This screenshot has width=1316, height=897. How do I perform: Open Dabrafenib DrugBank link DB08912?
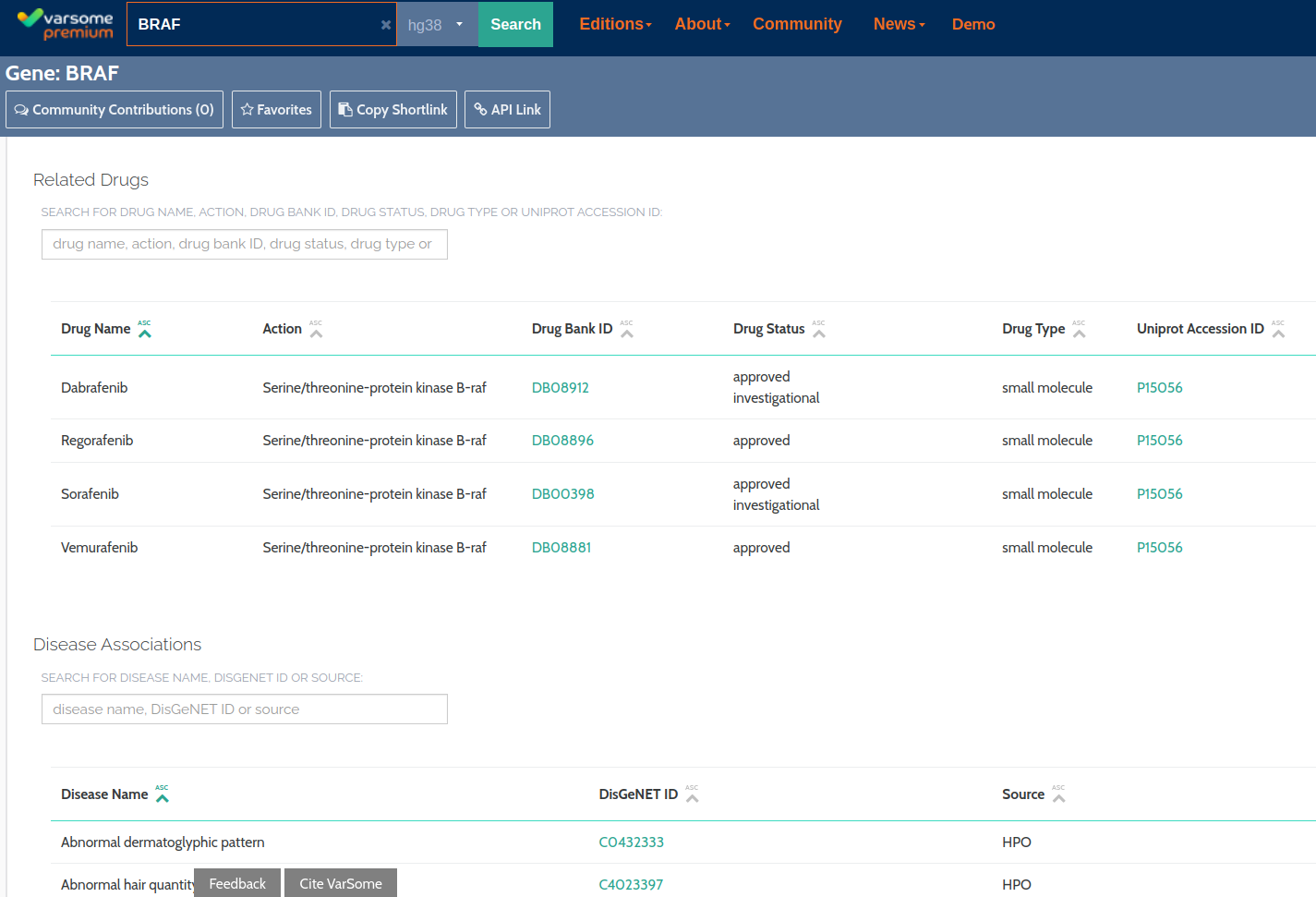[x=560, y=388]
